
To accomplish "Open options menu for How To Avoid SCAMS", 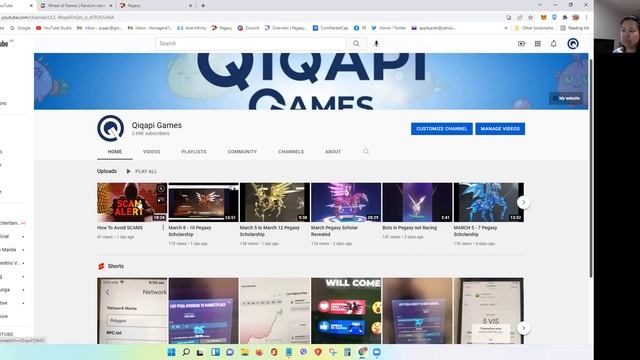I will pos(163,228).
